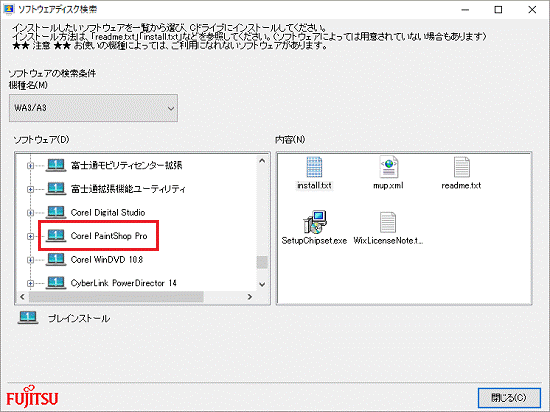Select 富士通モビリティセンター拡張 in the list
Viewport: 550px width, 412px height.
click(127, 165)
